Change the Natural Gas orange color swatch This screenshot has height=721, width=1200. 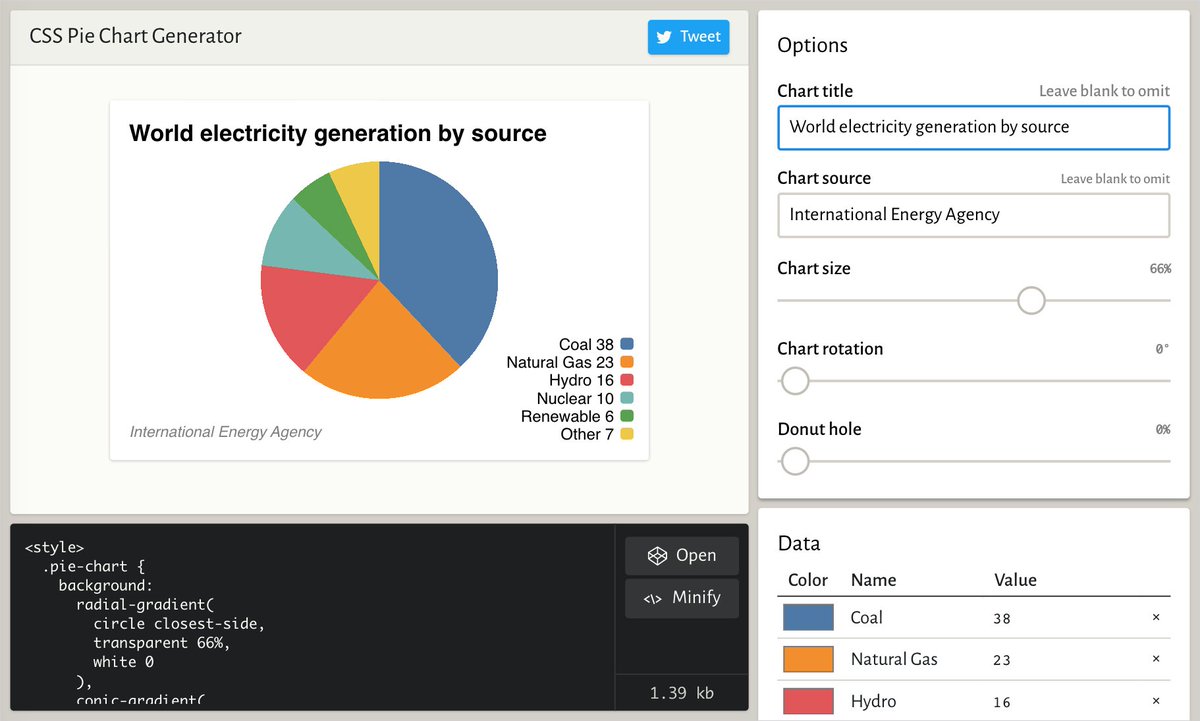click(808, 659)
